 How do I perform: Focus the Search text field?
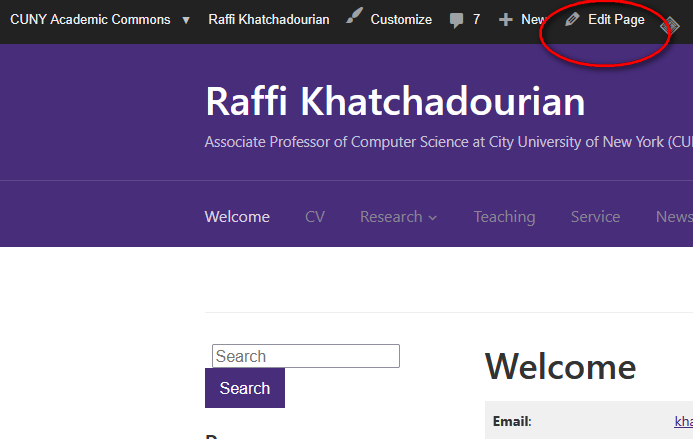[x=305, y=356]
